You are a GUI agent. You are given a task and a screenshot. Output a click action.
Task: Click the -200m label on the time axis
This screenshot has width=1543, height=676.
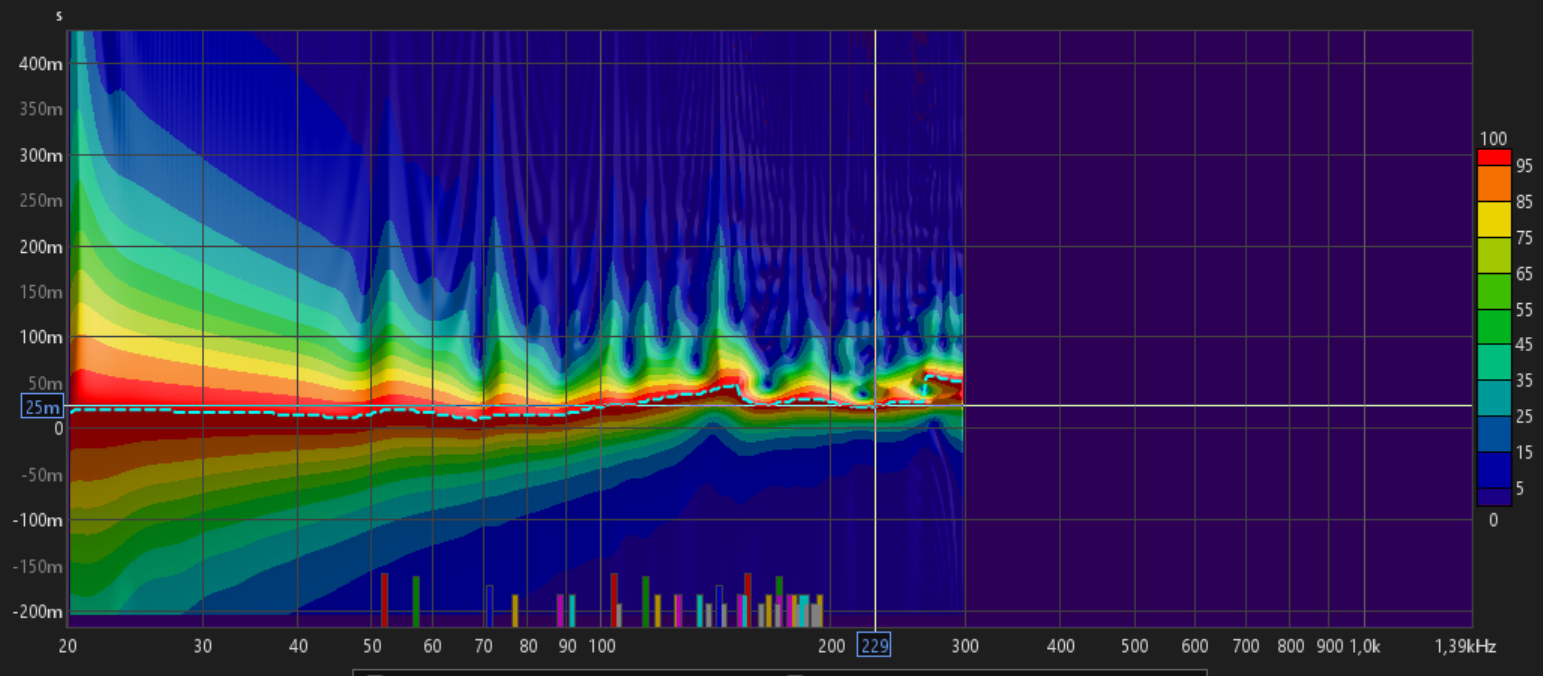click(x=40, y=611)
